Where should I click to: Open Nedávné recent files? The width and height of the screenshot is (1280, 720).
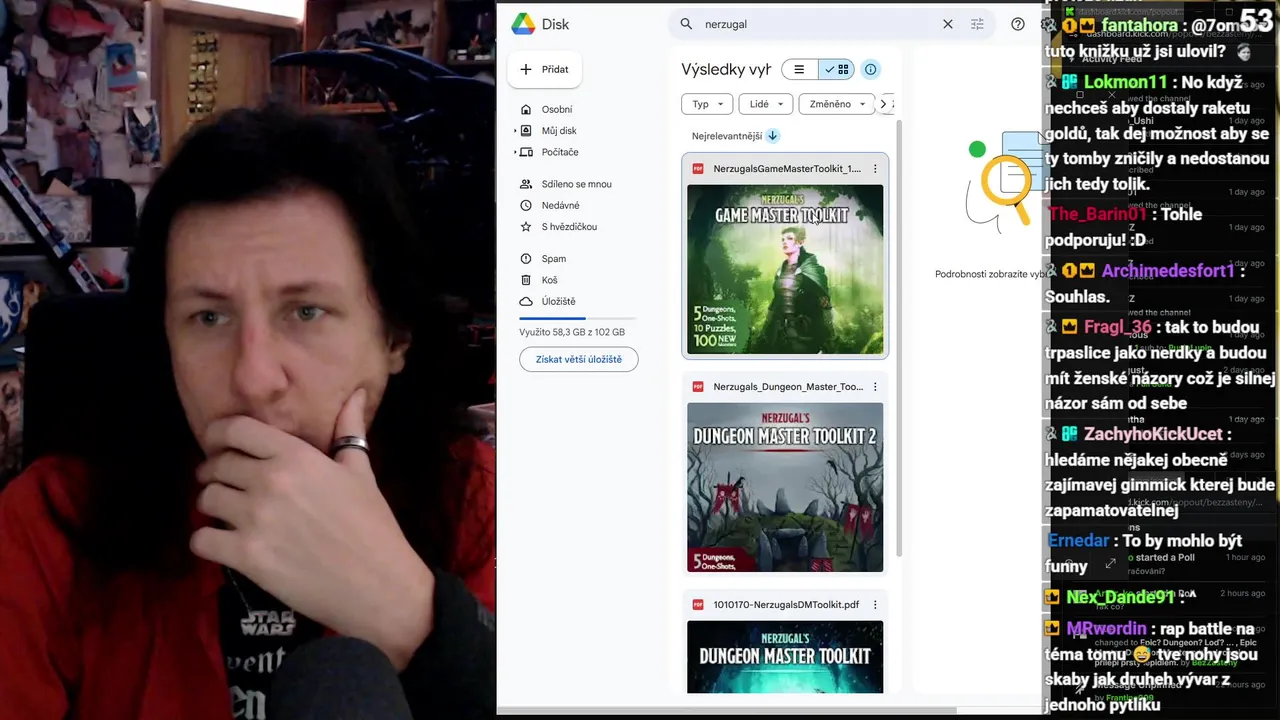pos(560,205)
